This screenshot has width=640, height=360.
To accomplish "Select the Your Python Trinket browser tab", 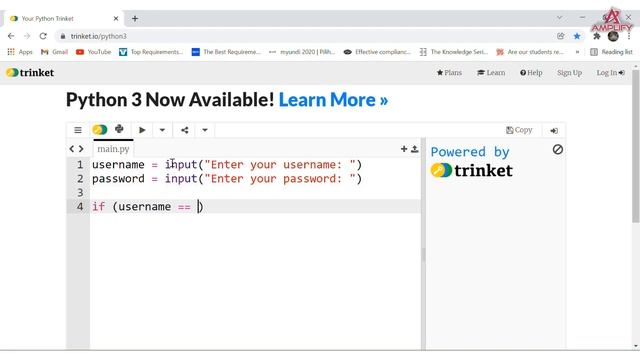I will pyautogui.click(x=63, y=18).
